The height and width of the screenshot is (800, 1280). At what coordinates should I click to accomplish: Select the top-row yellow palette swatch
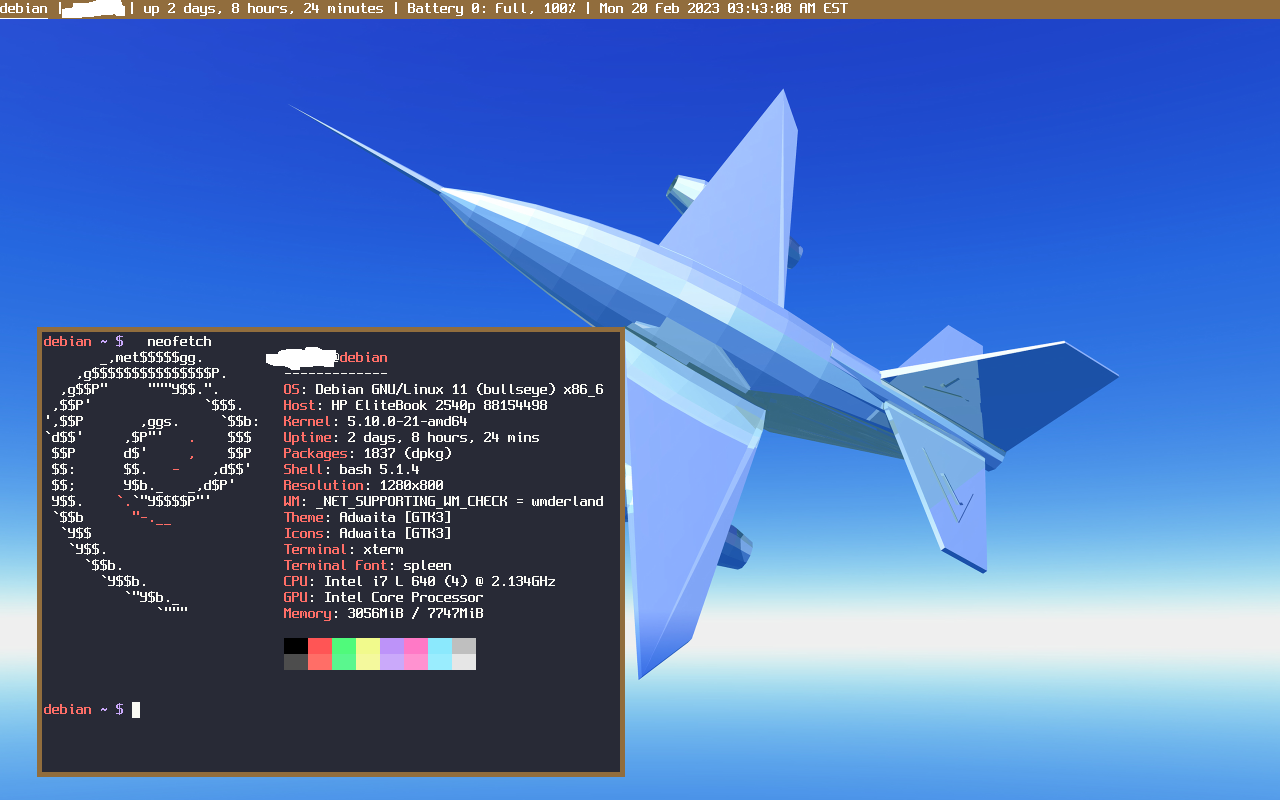[368, 646]
